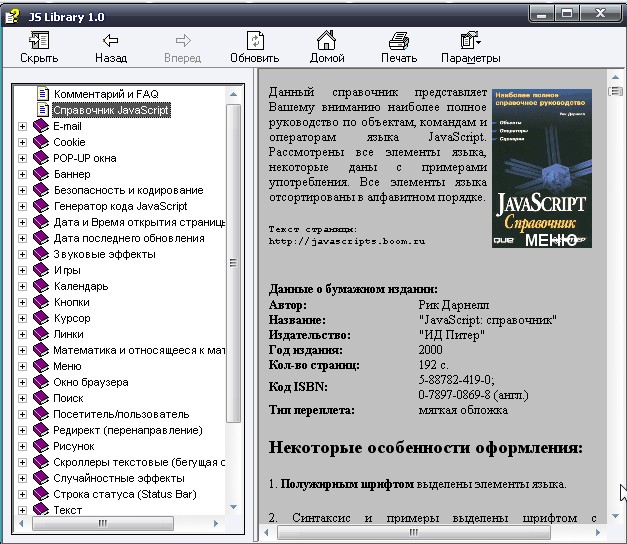Click the book icon next to E-mail
Image resolution: width=627 pixels, height=544 pixels.
41,126
